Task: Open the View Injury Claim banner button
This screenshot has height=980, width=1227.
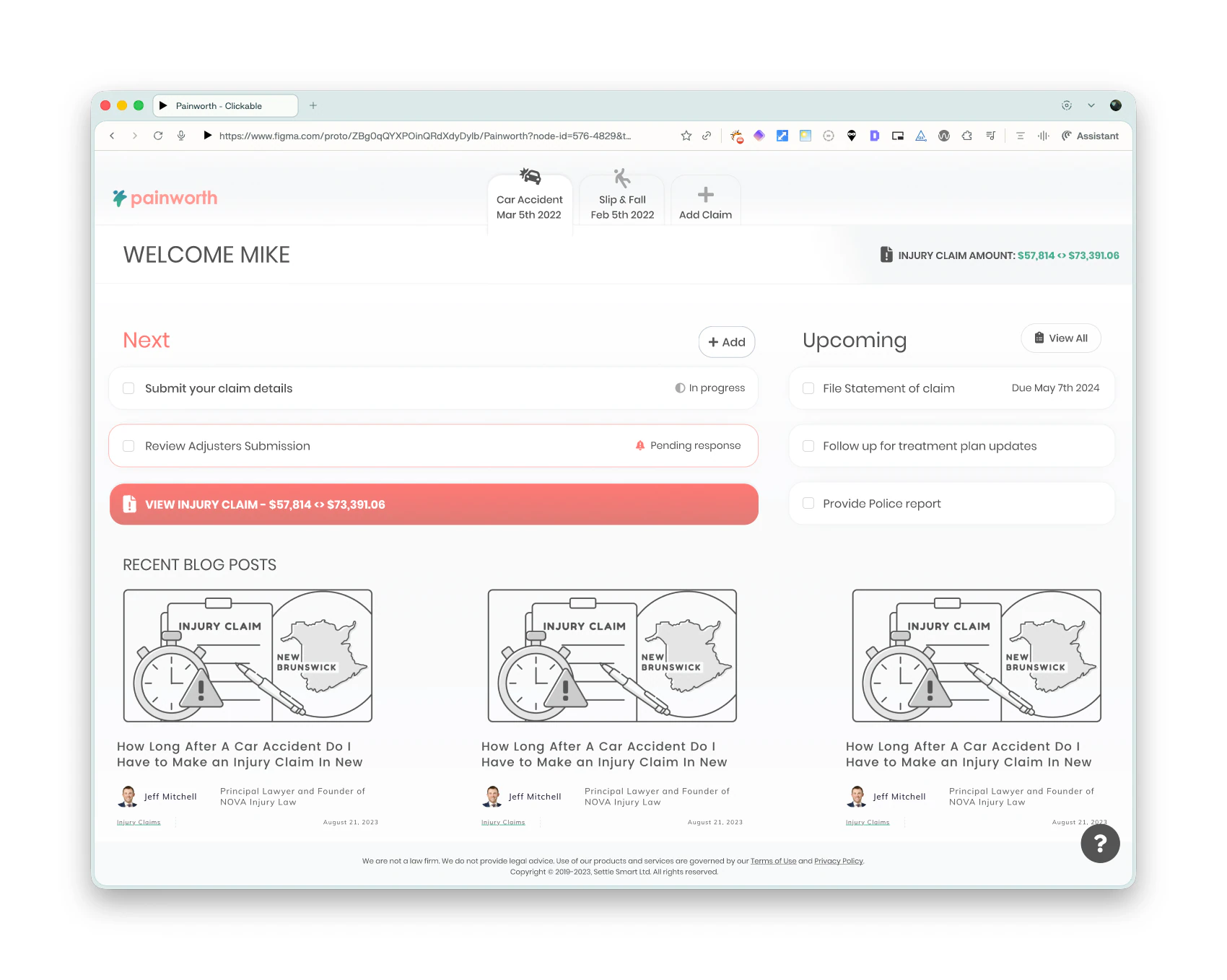Action: (434, 504)
